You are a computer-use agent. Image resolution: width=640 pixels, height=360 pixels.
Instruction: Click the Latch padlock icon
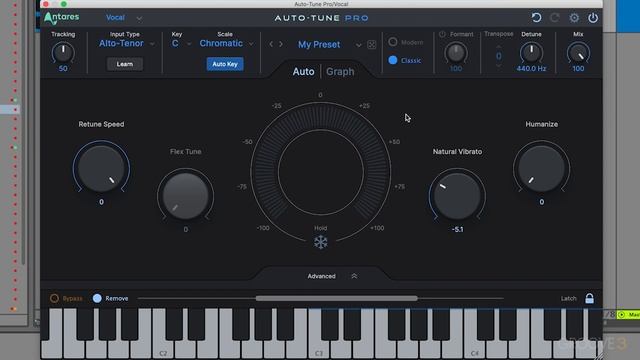click(589, 298)
